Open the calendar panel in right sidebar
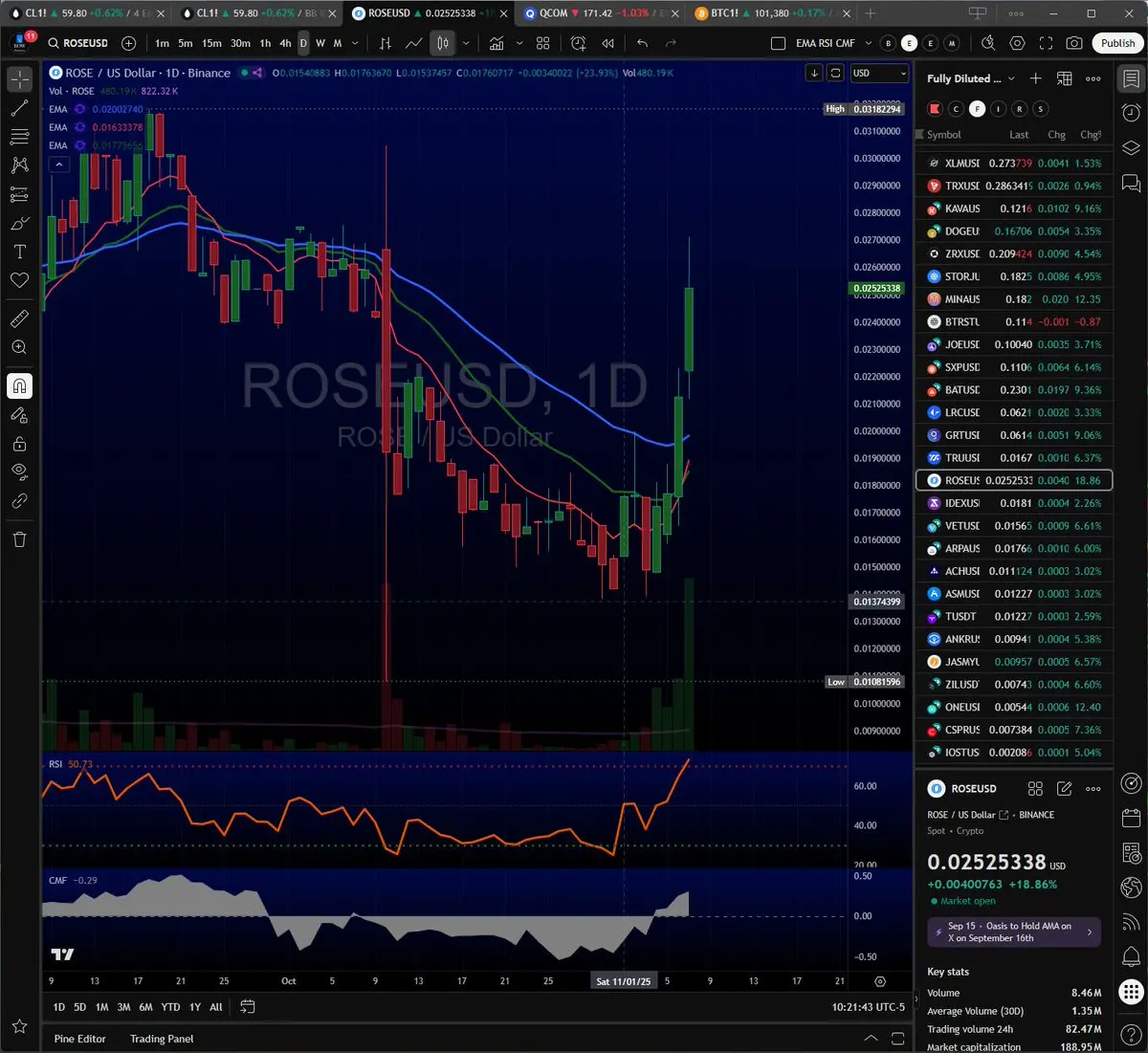The width and height of the screenshot is (1148, 1053). 1131,819
